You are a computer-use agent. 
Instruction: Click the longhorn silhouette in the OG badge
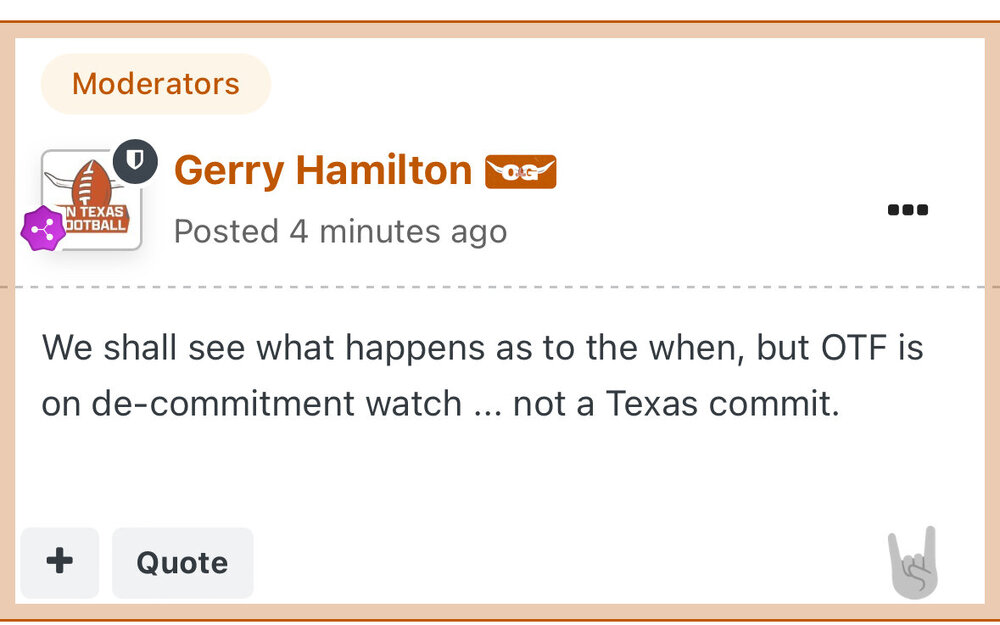520,172
